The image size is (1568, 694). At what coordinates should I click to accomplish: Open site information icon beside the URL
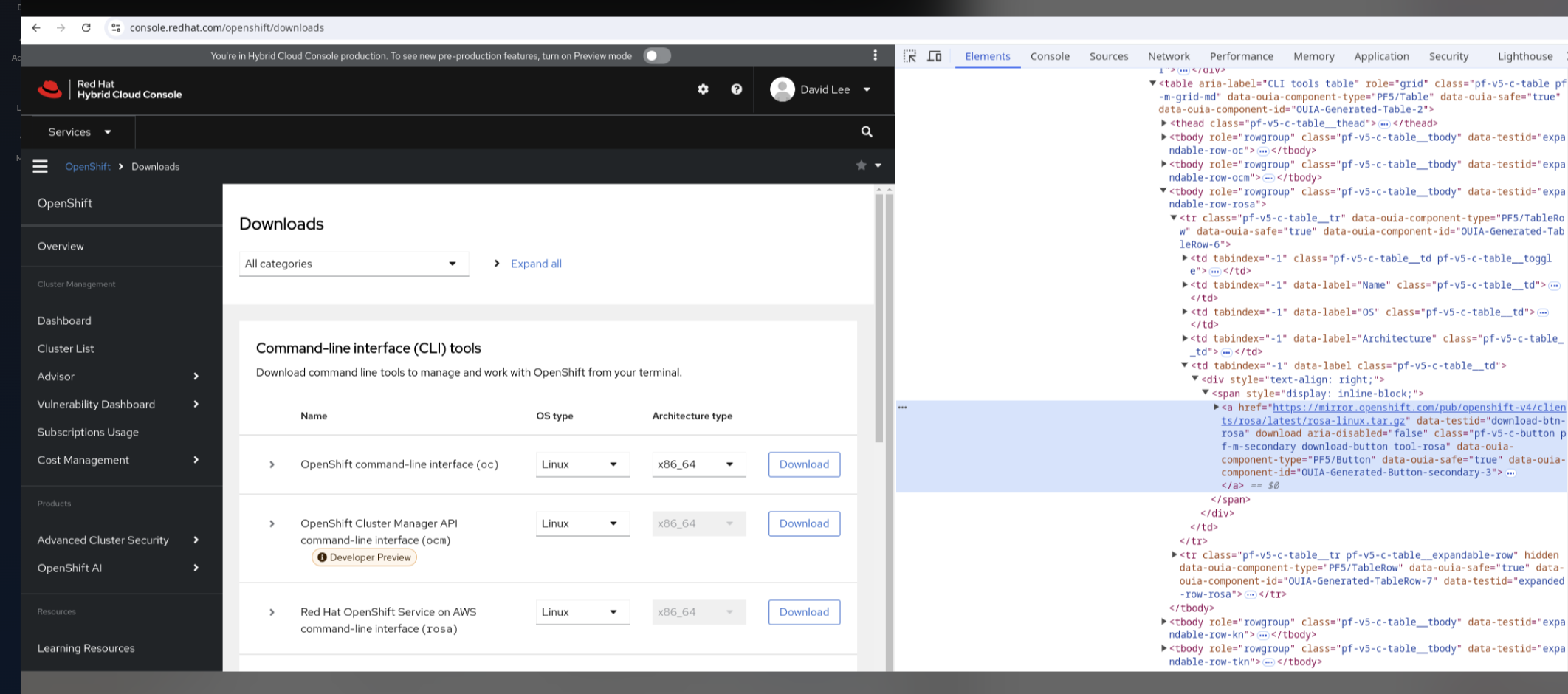116,28
